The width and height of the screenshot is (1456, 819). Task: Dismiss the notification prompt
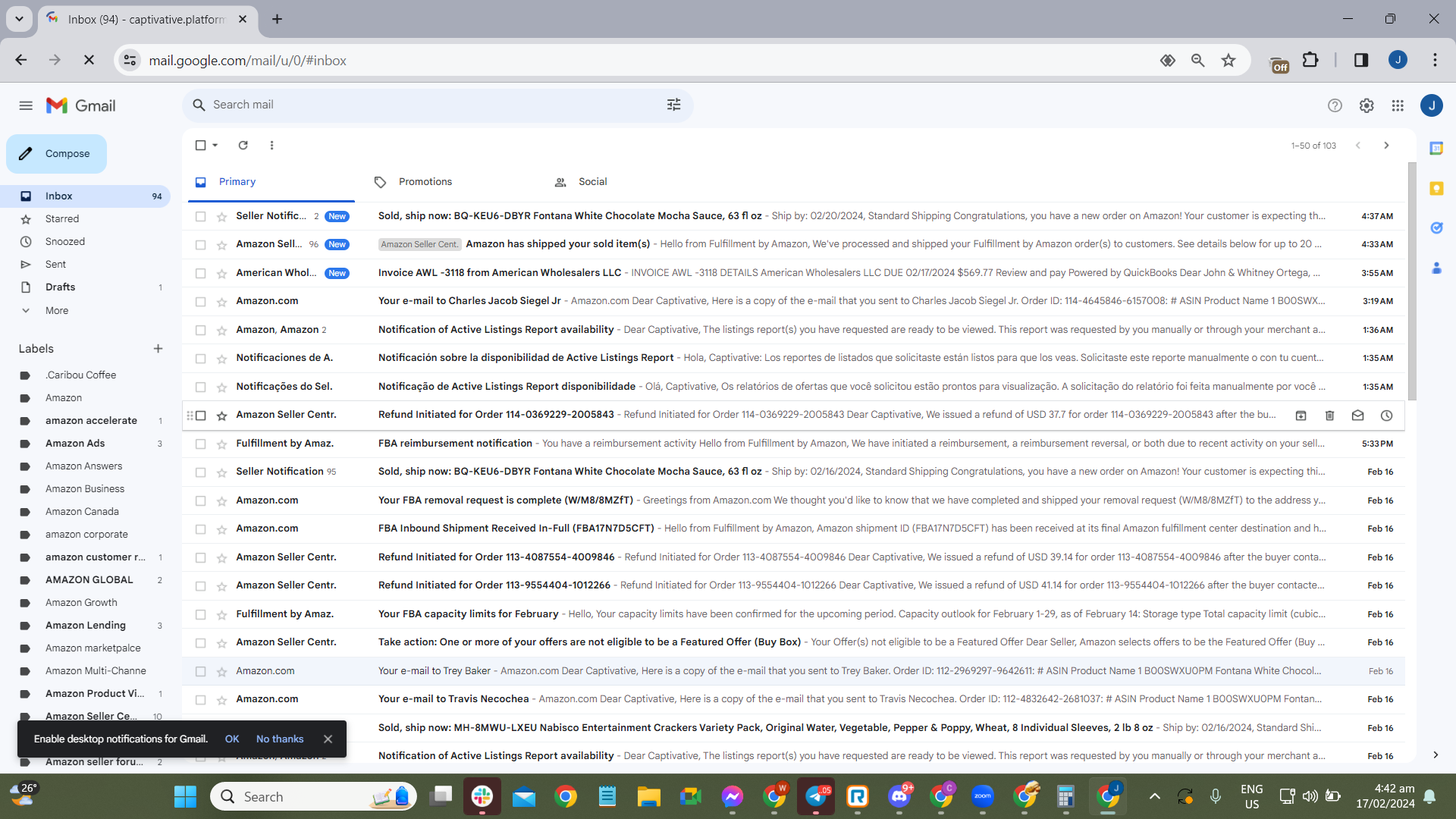[328, 739]
